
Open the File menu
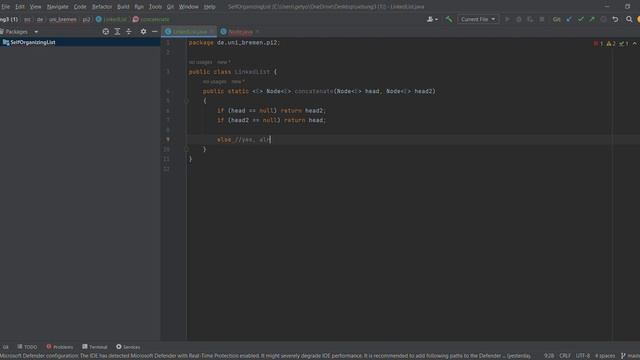[5, 7]
